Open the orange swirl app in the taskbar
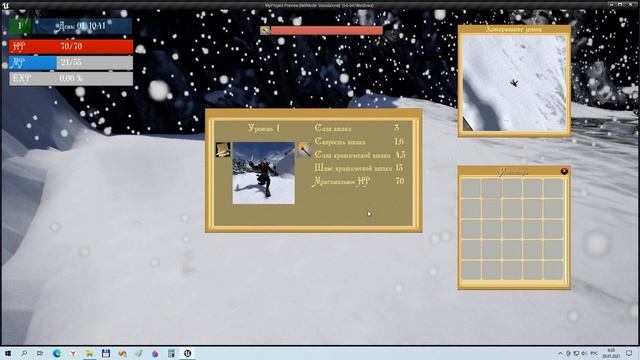This screenshot has height=360, width=640. (122, 353)
